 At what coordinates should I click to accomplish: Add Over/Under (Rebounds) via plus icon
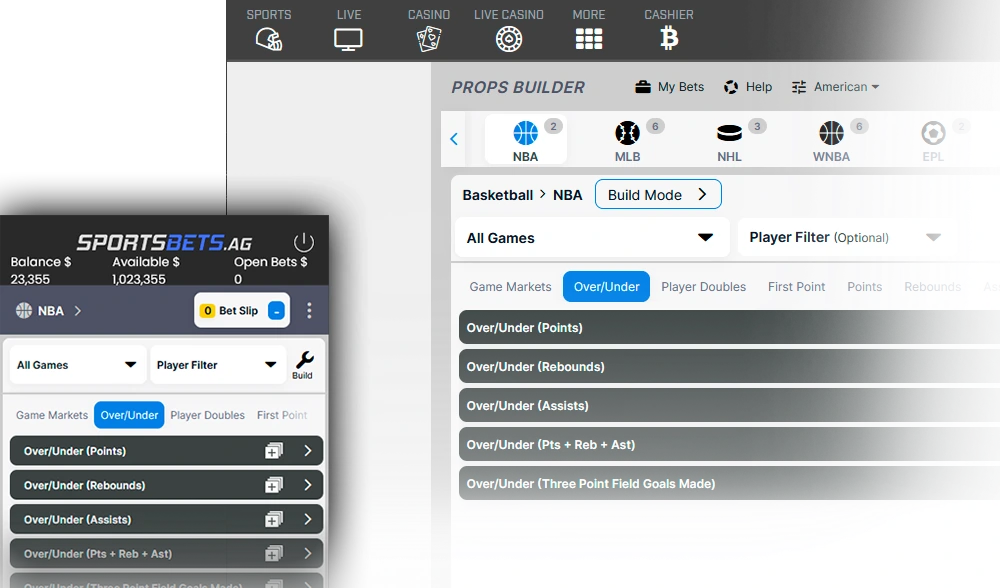tap(274, 485)
